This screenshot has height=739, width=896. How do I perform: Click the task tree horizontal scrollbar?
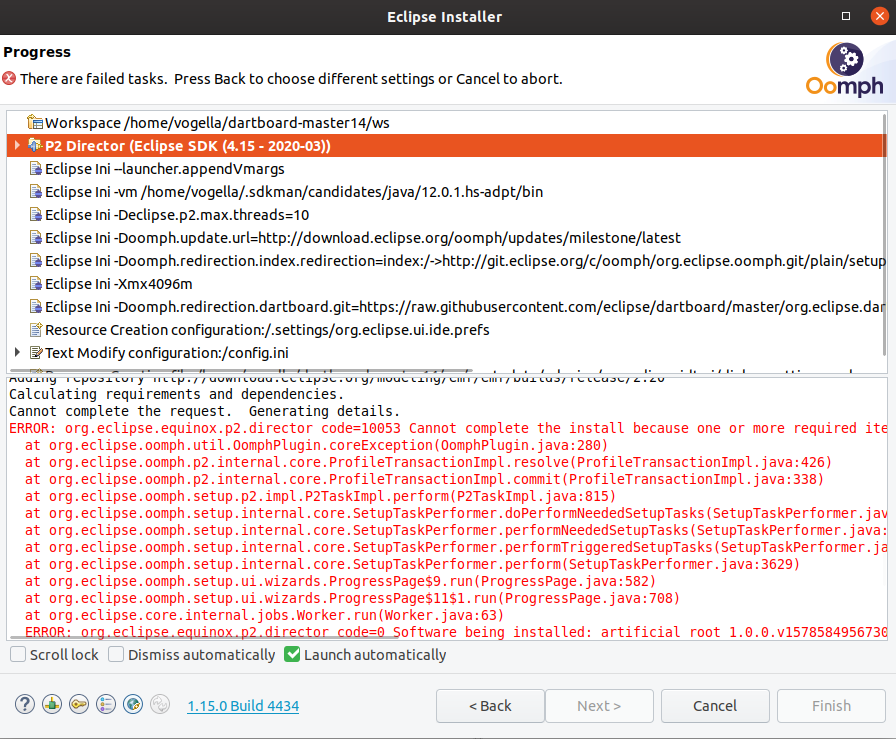[x=241, y=371]
